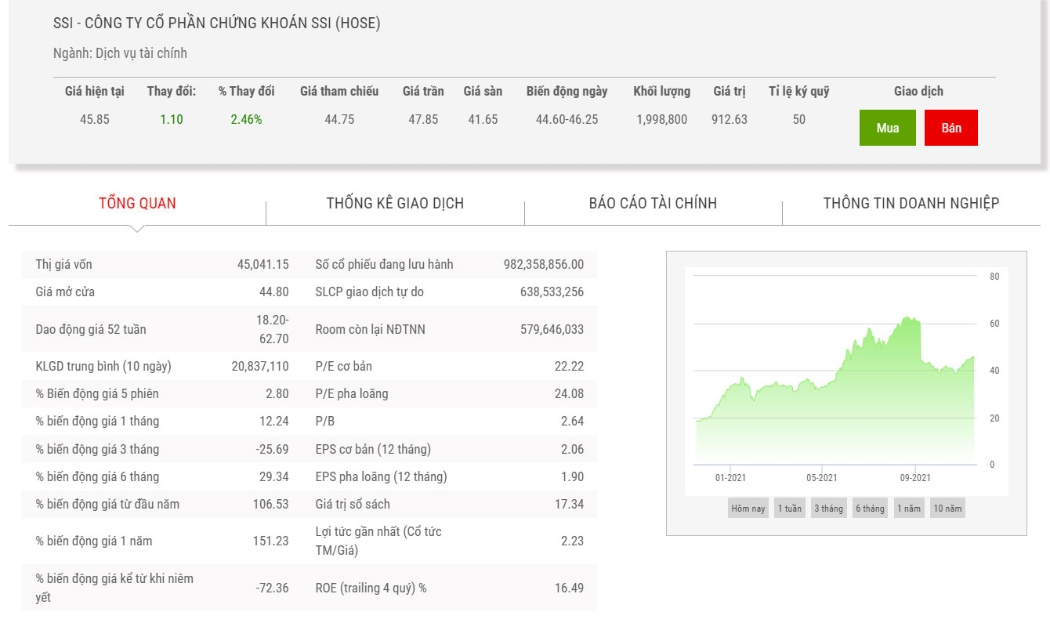The image size is (1050, 630).
Task: Switch to Thống kê giao dịch tab
Action: pyautogui.click(x=395, y=204)
